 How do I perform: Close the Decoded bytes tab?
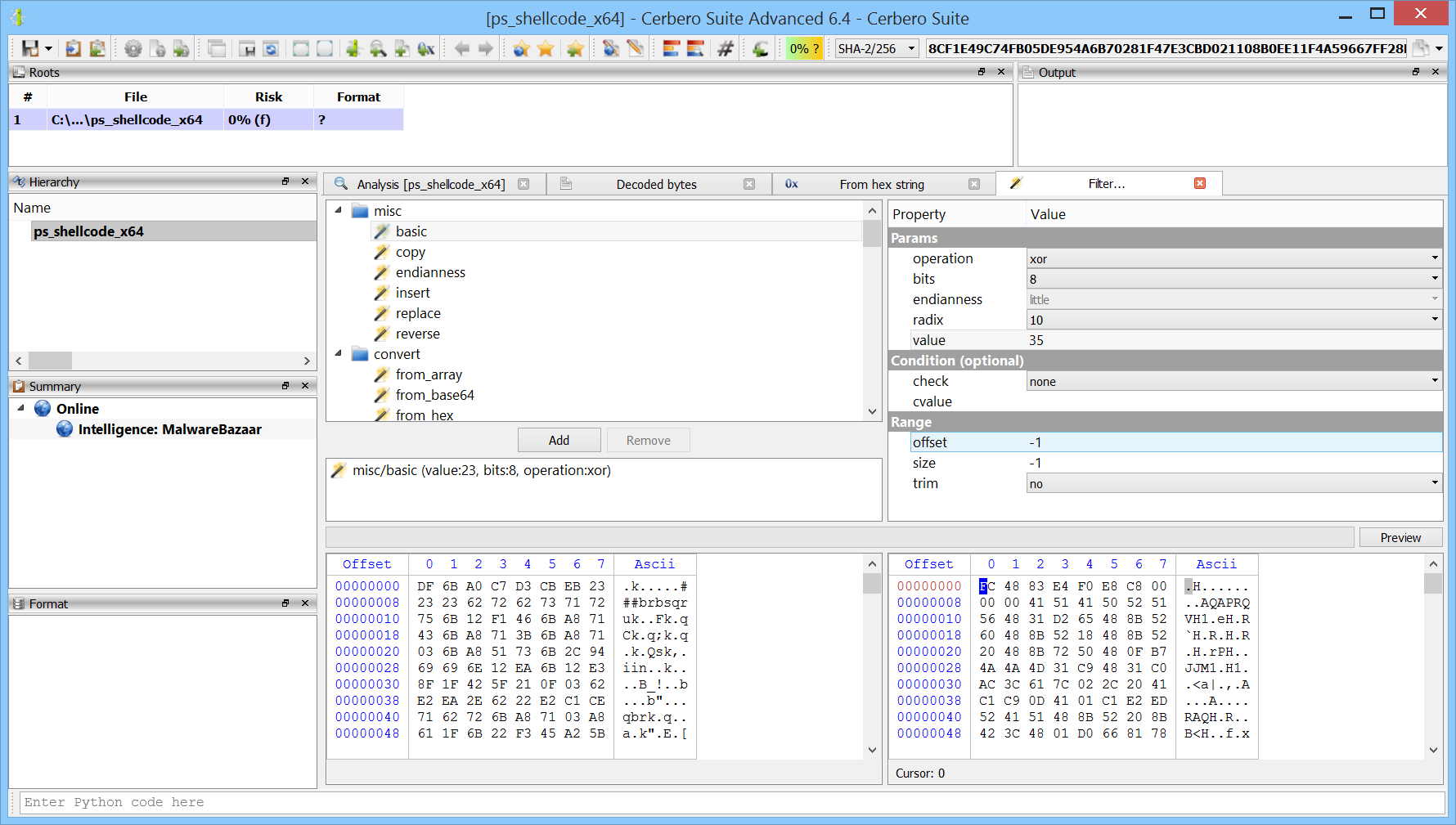749,184
